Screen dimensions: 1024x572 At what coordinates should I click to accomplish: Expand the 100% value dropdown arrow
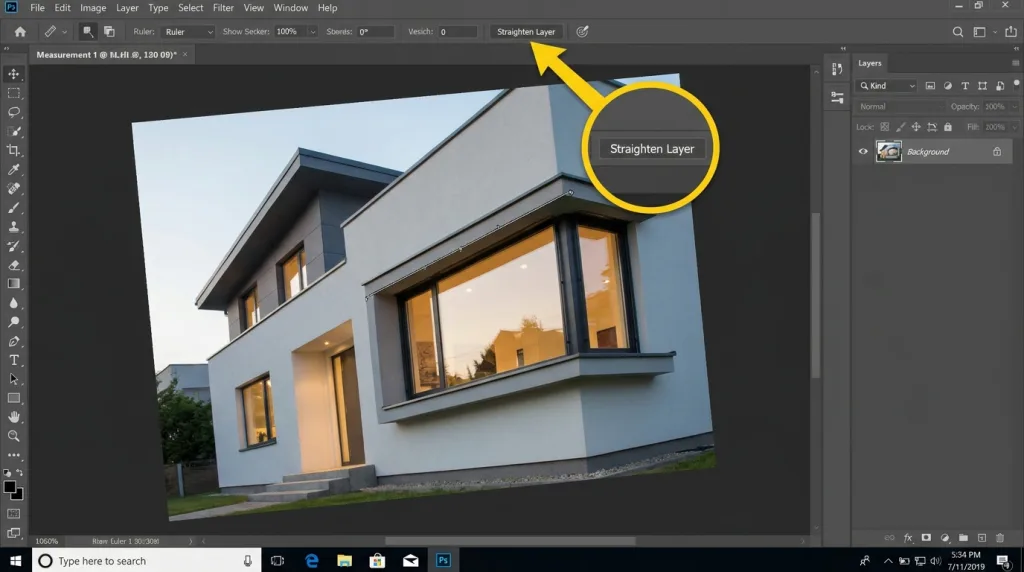click(313, 31)
